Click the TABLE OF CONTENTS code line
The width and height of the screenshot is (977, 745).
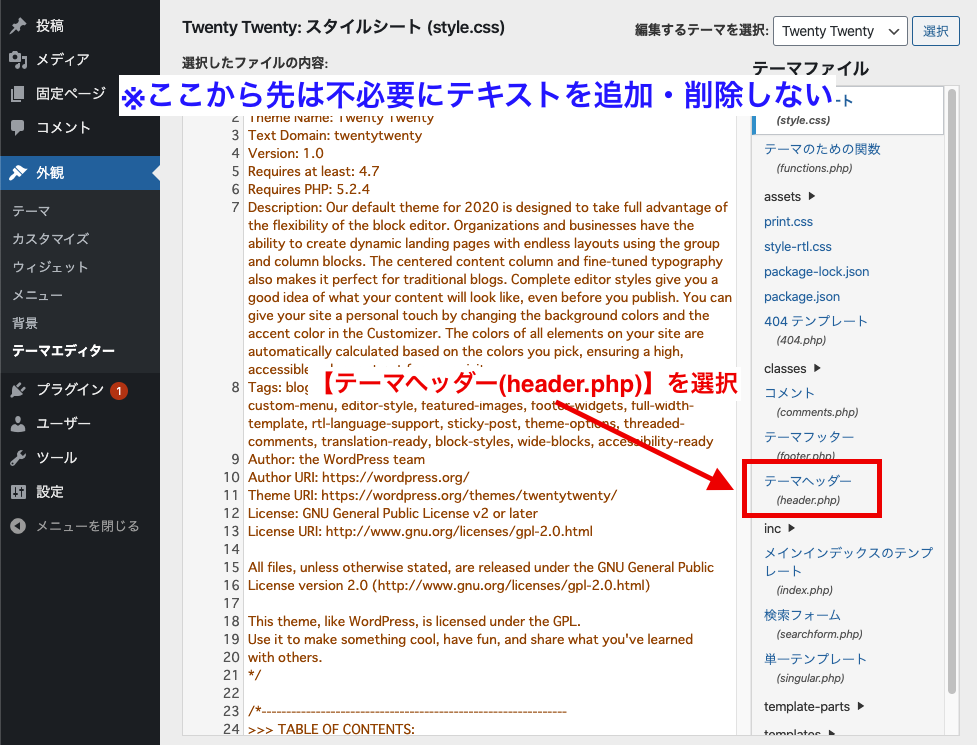331,729
